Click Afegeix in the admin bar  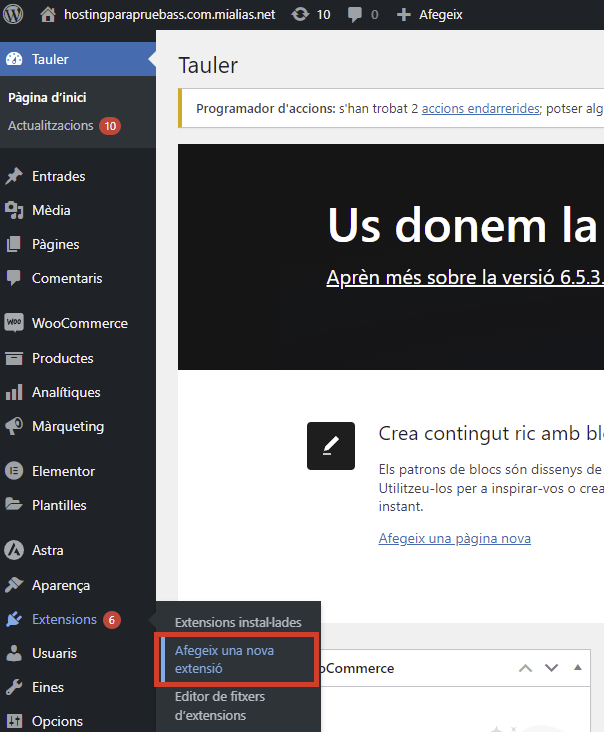click(441, 14)
